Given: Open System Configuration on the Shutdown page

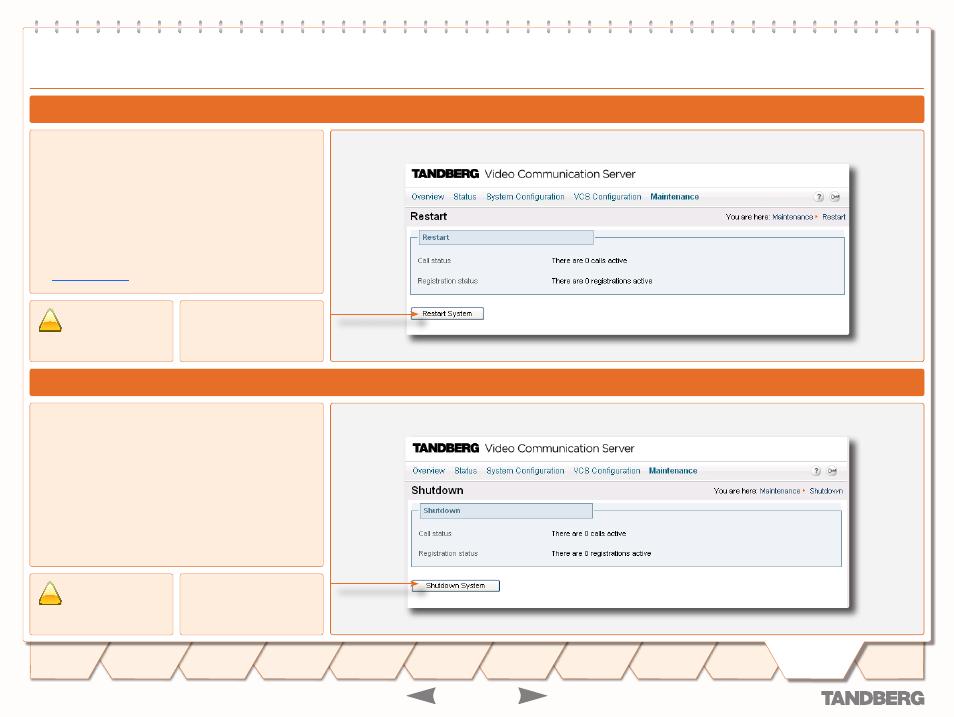Looking at the screenshot, I should pos(525,470).
